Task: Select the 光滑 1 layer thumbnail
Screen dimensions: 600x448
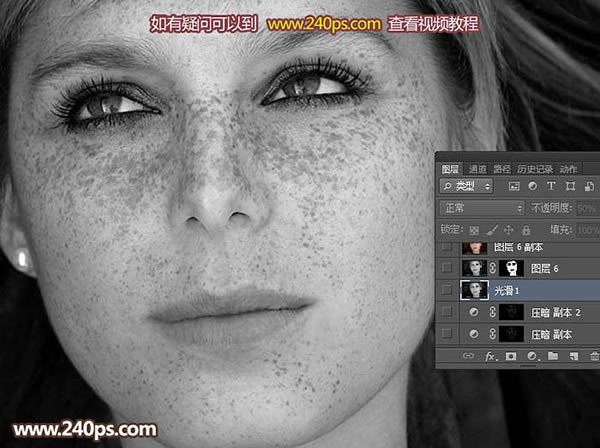Action: coord(474,290)
